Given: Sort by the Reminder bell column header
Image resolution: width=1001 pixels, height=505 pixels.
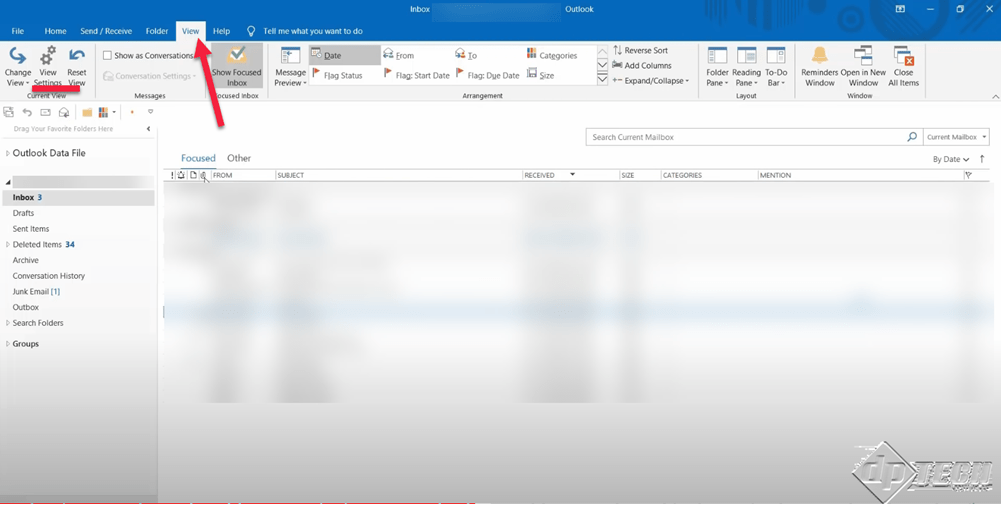Looking at the screenshot, I should coord(181,175).
